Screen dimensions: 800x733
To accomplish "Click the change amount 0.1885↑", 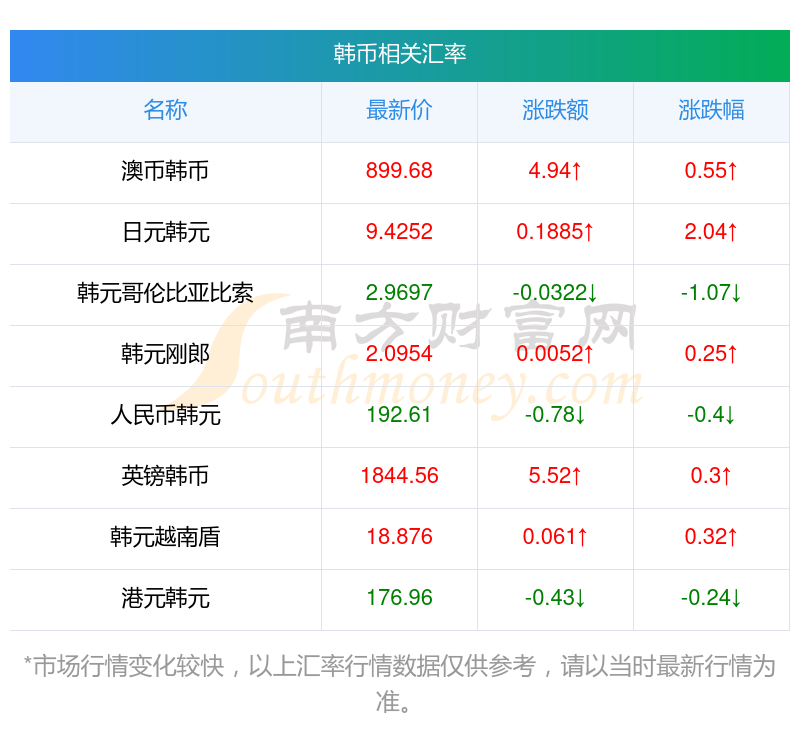I will pos(555,232).
